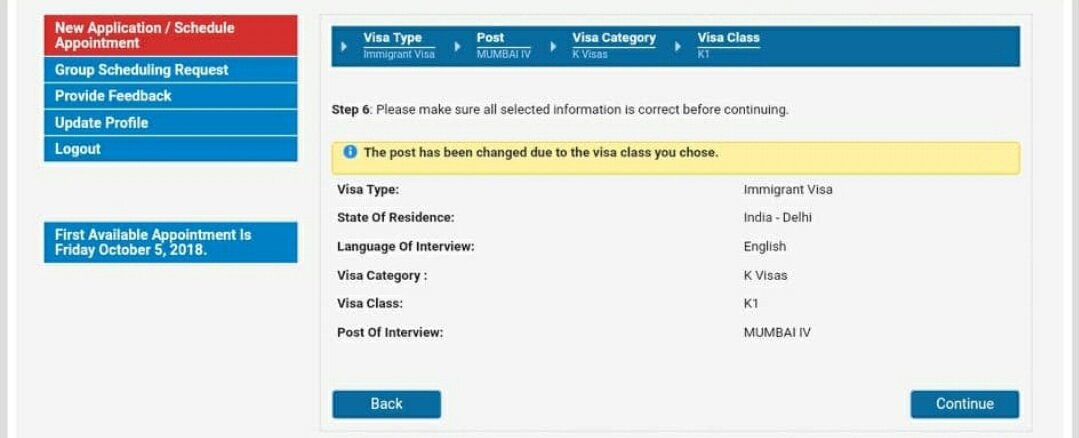The height and width of the screenshot is (438, 1079).
Task: Click the MUMBAI IV post of interview value
Action: 777,333
